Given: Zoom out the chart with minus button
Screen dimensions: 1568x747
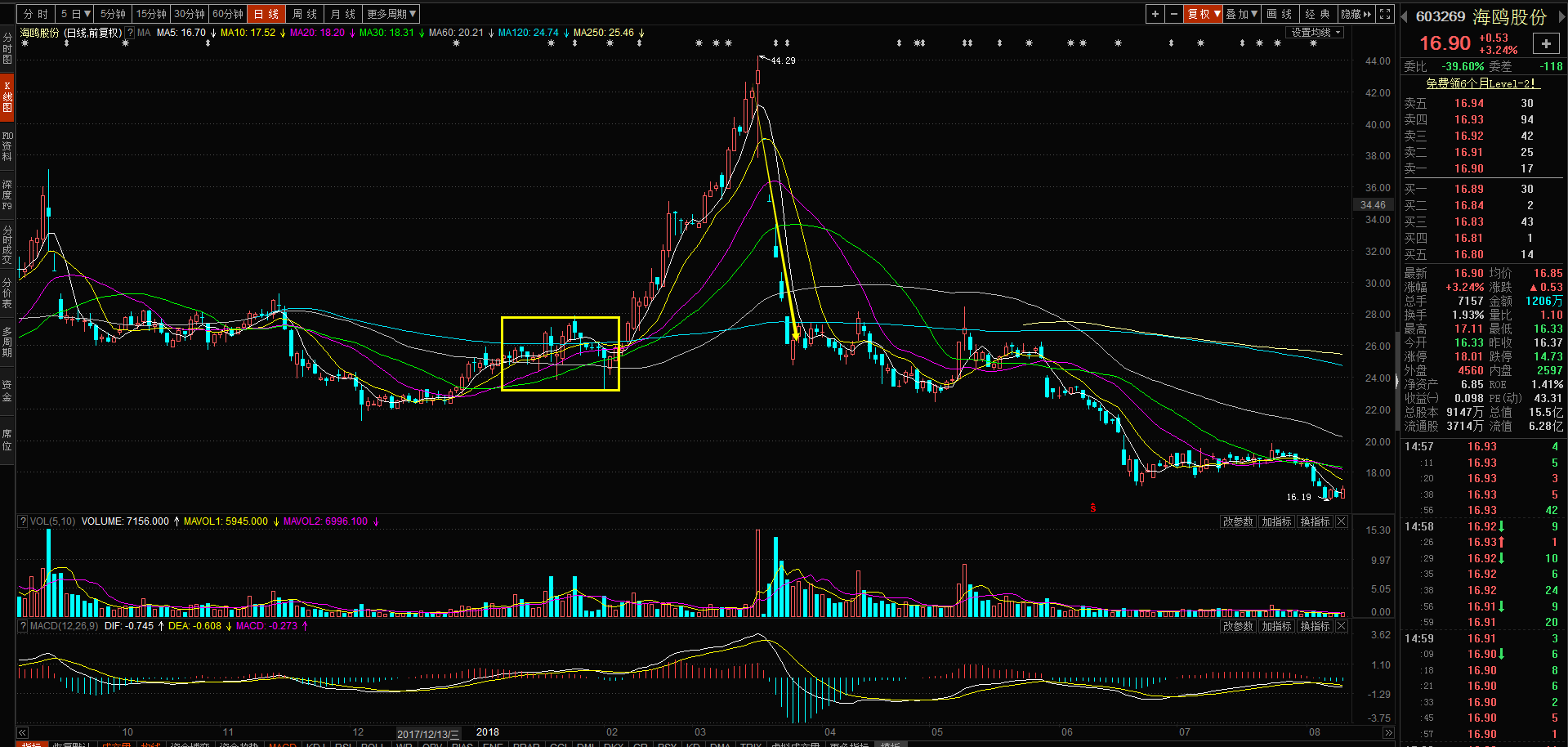Looking at the screenshot, I should tap(1174, 14).
